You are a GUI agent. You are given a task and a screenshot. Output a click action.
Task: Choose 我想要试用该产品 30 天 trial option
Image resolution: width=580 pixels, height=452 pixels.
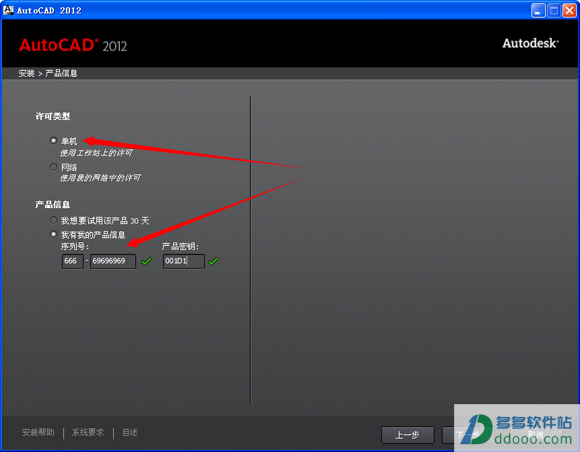click(54, 220)
